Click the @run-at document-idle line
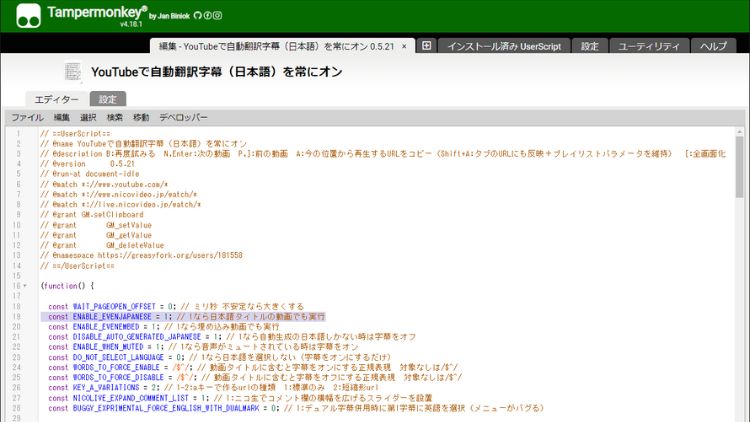750x422 pixels. 90,174
